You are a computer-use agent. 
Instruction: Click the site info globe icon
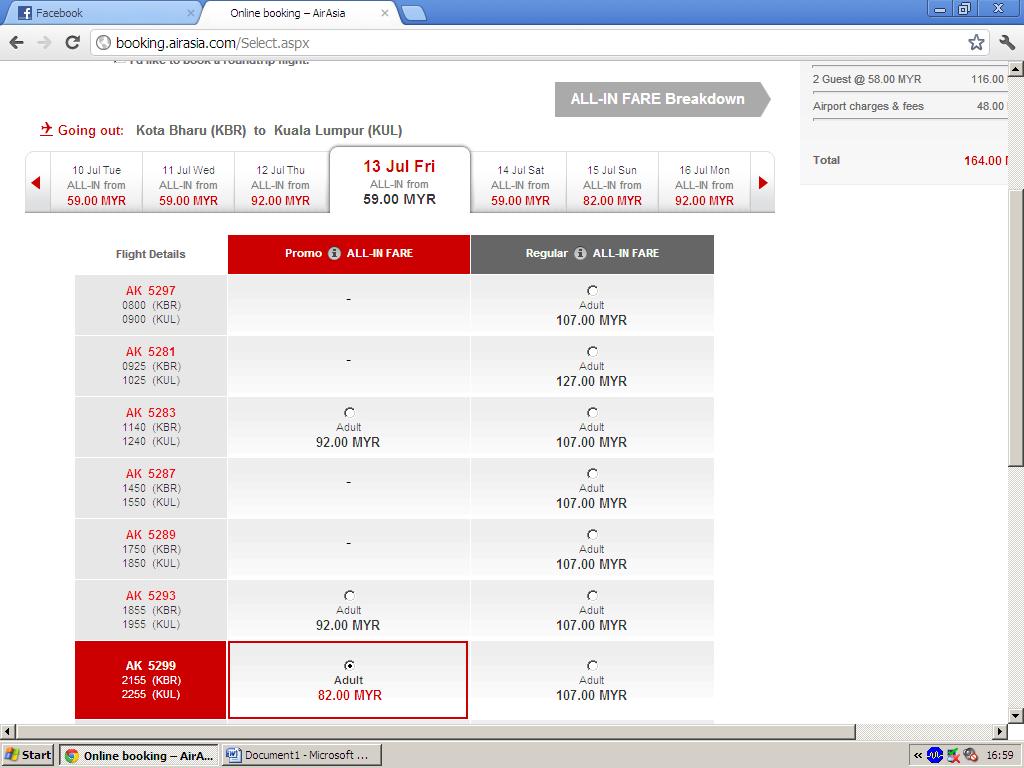(103, 43)
